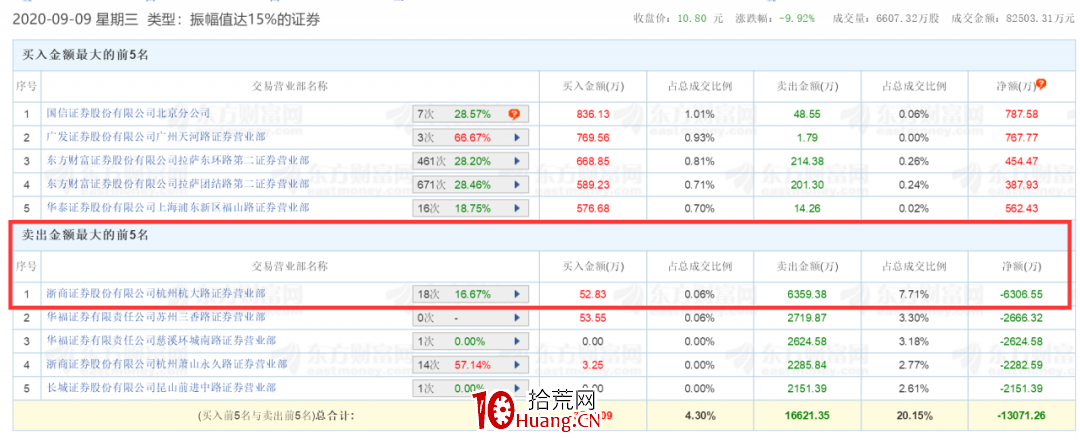Click total net amount -13071.26
This screenshot has width=1080, height=440.
pos(1022,416)
